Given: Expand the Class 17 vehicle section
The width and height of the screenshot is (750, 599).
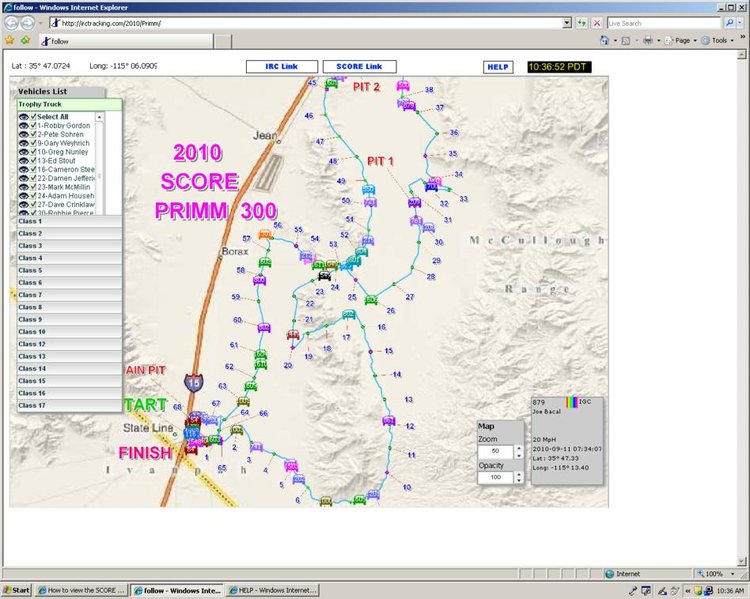Looking at the screenshot, I should (x=69, y=406).
